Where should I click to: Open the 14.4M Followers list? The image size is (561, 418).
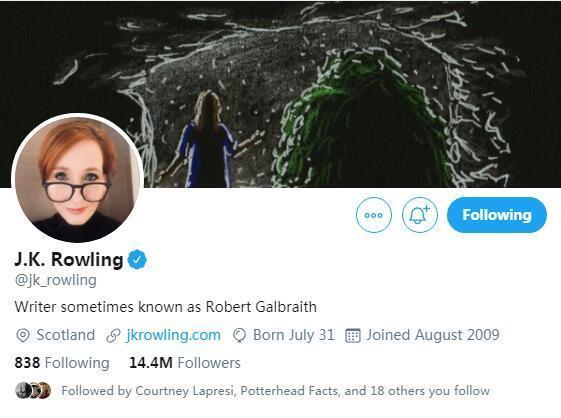pyautogui.click(x=185, y=363)
